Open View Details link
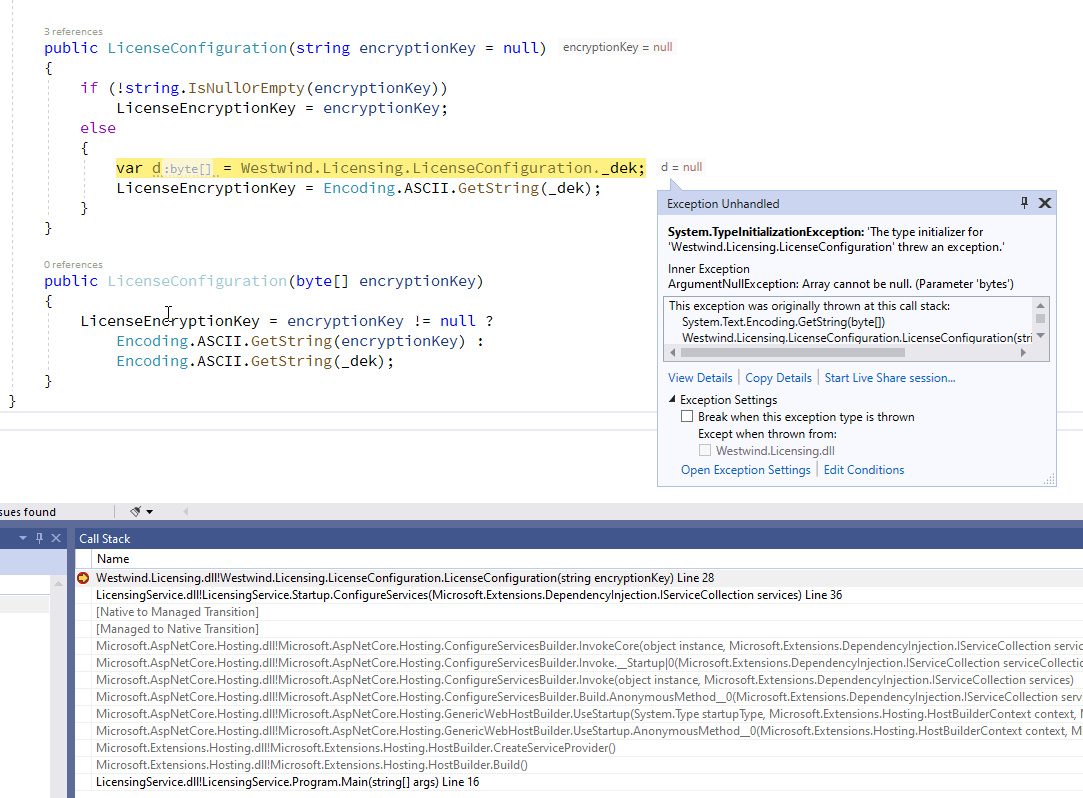The width and height of the screenshot is (1083, 798). coord(700,378)
